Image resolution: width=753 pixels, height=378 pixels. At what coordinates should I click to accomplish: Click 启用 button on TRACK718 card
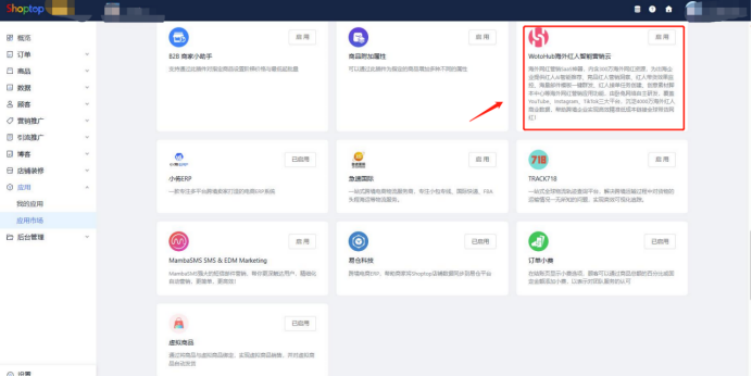(662, 159)
